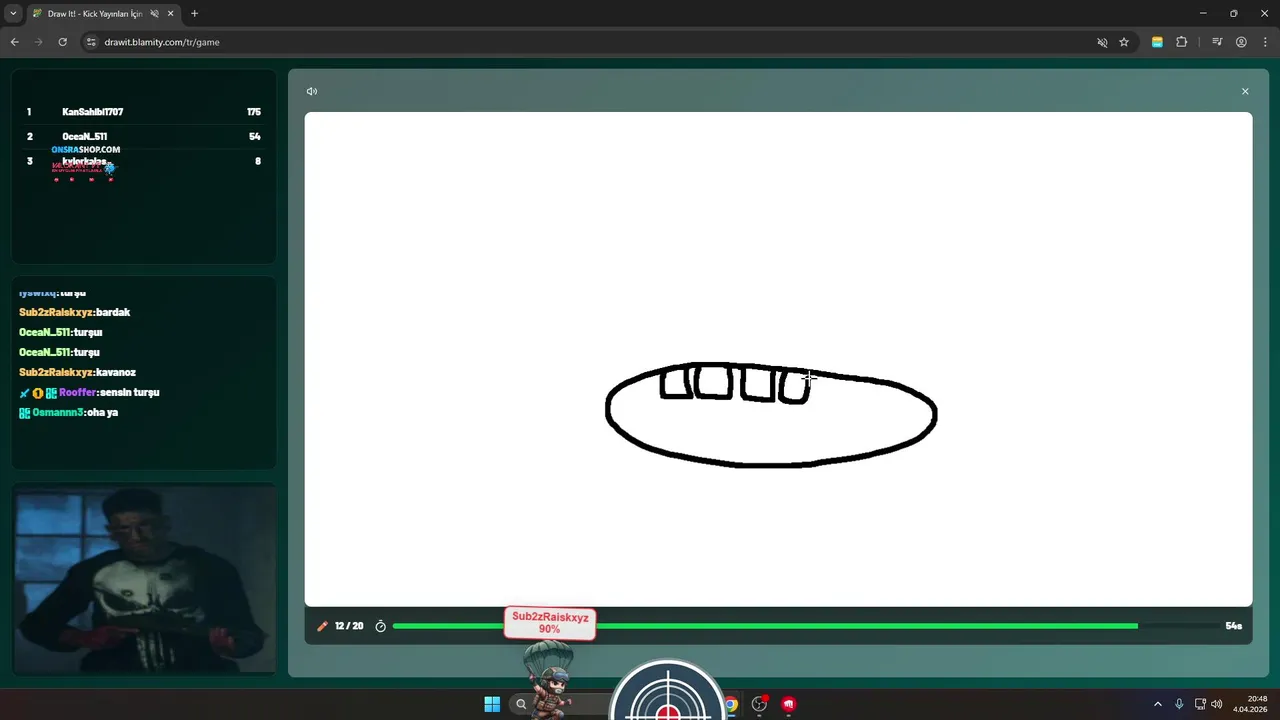Image resolution: width=1280 pixels, height=720 pixels.
Task: Open Chrome three-dot menu
Action: (x=1264, y=42)
